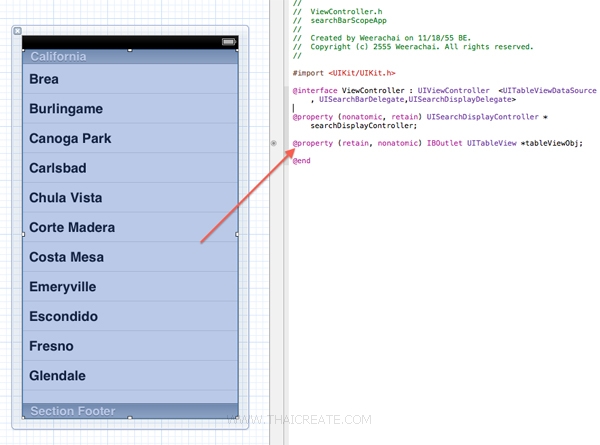Viewport: 600px width, 445px height.
Task: Click the IBOutlet keyword in code
Action: click(444, 143)
